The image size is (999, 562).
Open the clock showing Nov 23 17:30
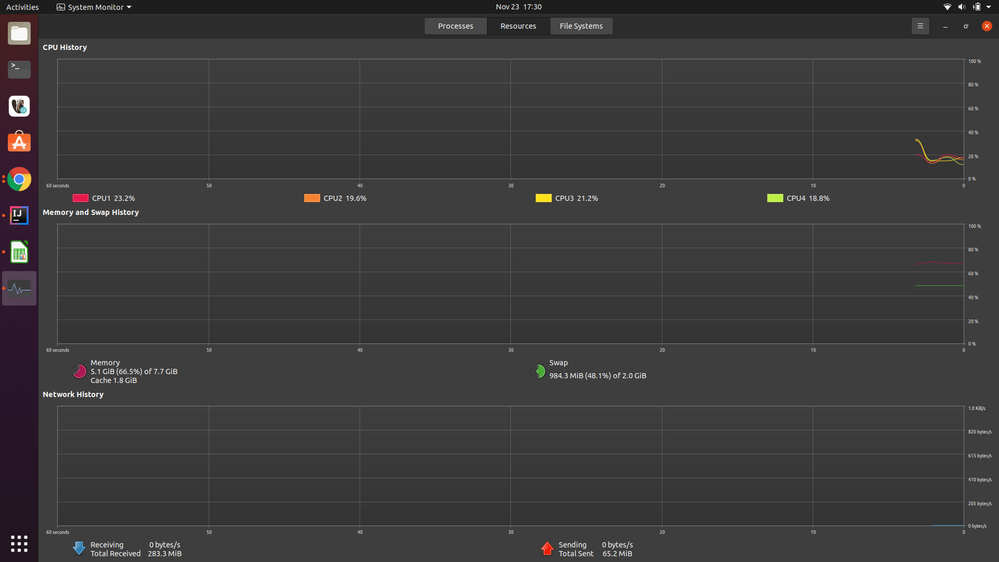coord(518,7)
